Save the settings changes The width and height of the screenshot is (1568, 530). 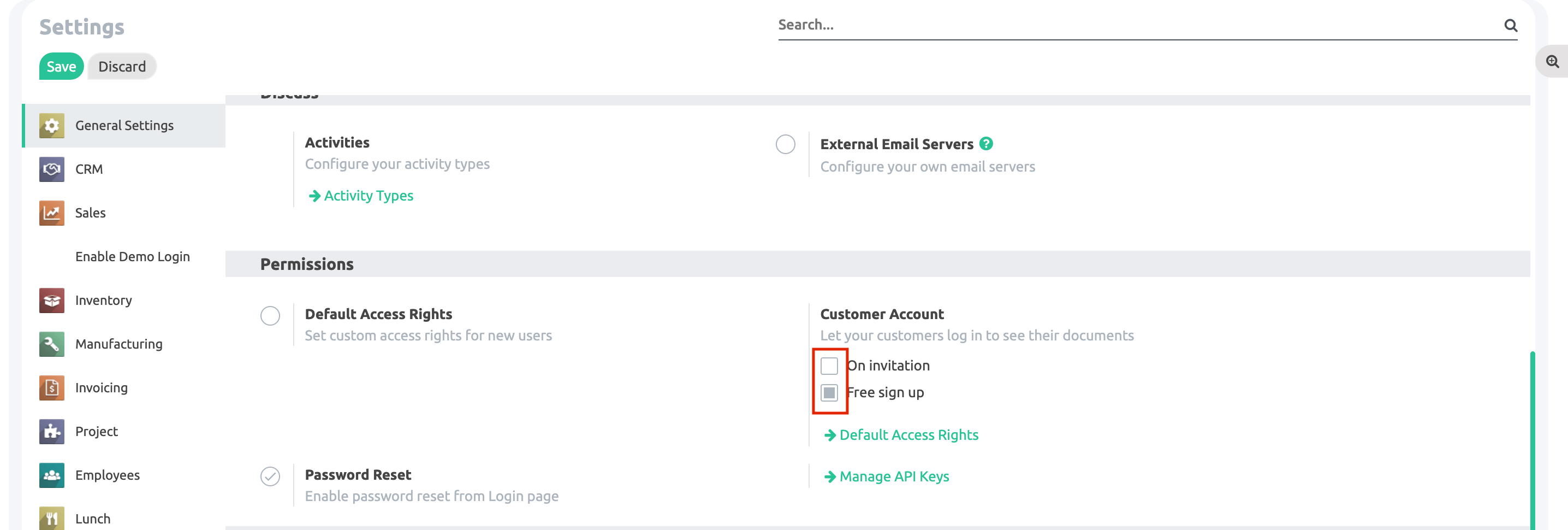pyautogui.click(x=61, y=67)
